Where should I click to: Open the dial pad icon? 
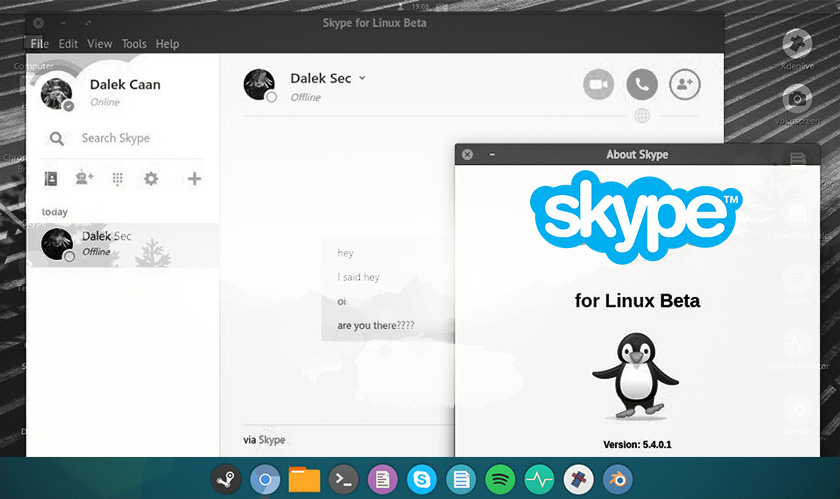click(x=117, y=178)
